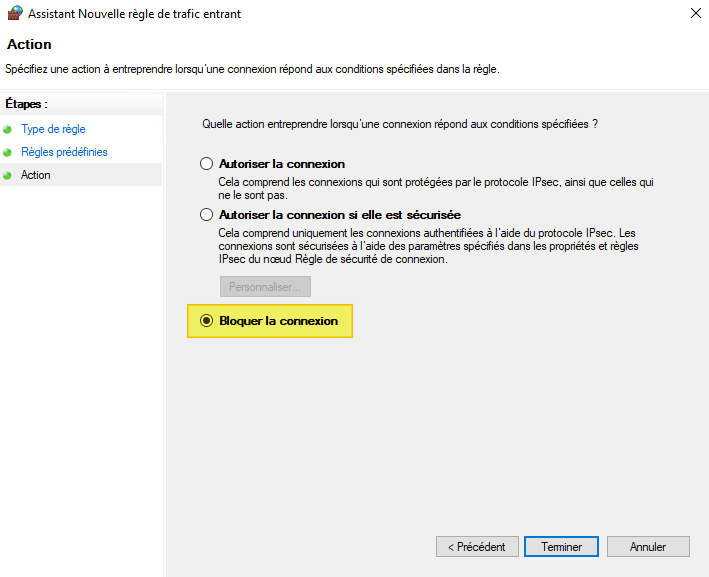Select the Bloquer la connexion radio button
The image size is (709, 577).
(x=207, y=321)
